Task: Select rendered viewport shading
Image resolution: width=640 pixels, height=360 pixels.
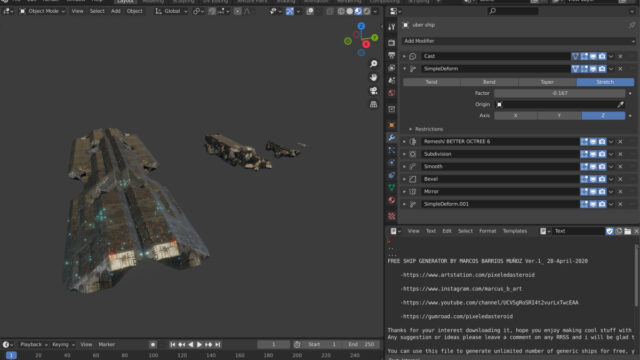Action: point(367,11)
